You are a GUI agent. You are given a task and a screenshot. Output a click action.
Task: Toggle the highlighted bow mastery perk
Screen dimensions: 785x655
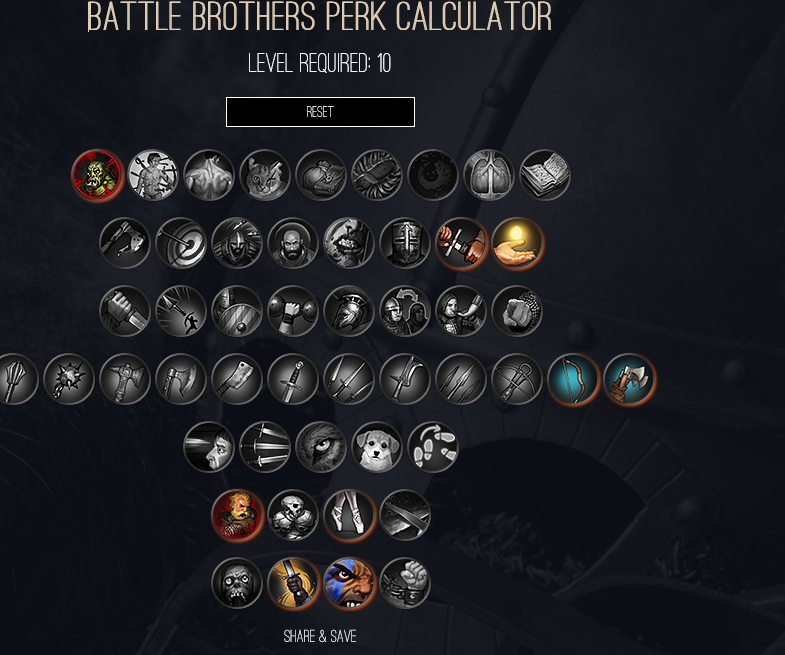pos(573,379)
